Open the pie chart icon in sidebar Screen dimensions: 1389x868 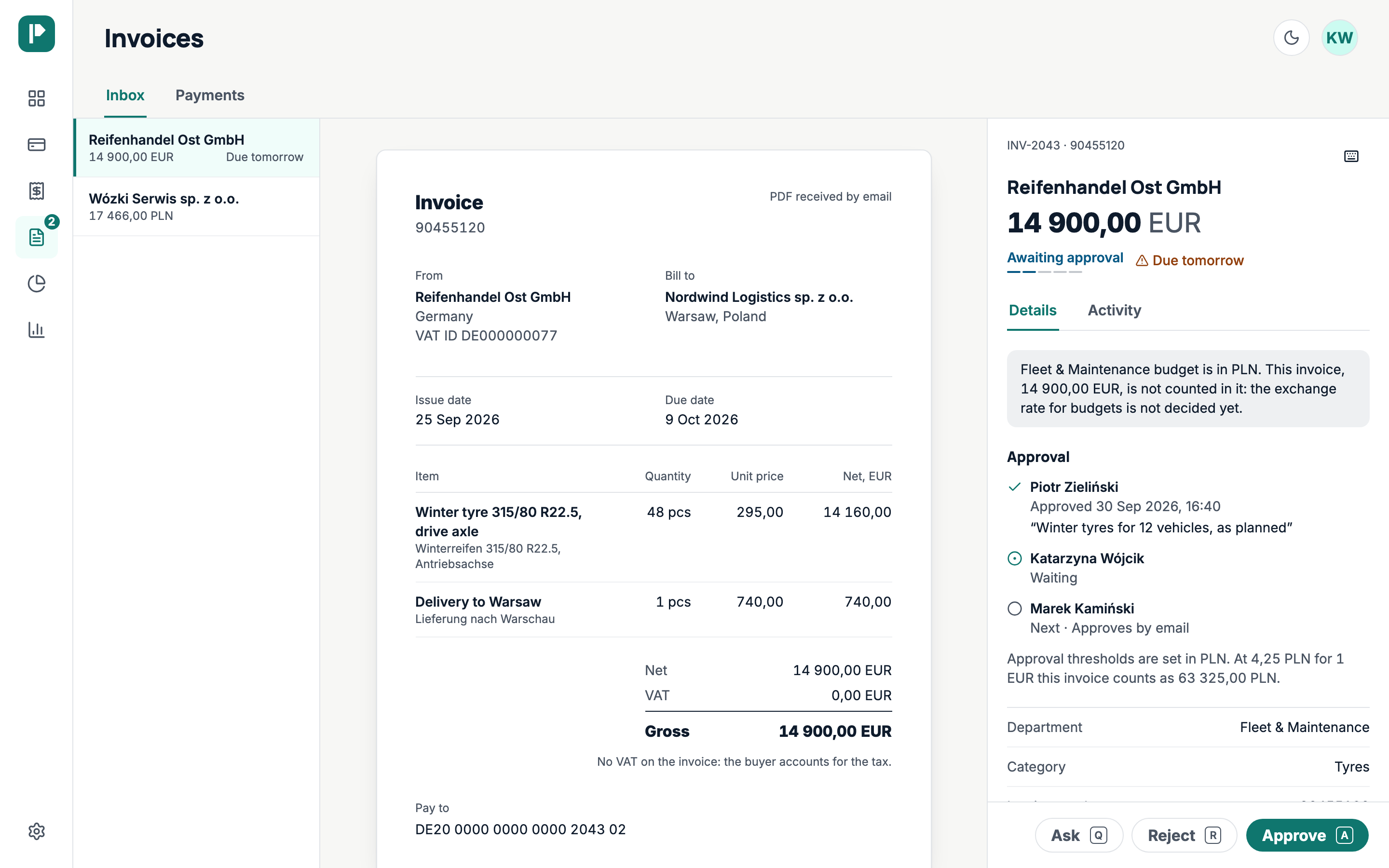point(36,284)
